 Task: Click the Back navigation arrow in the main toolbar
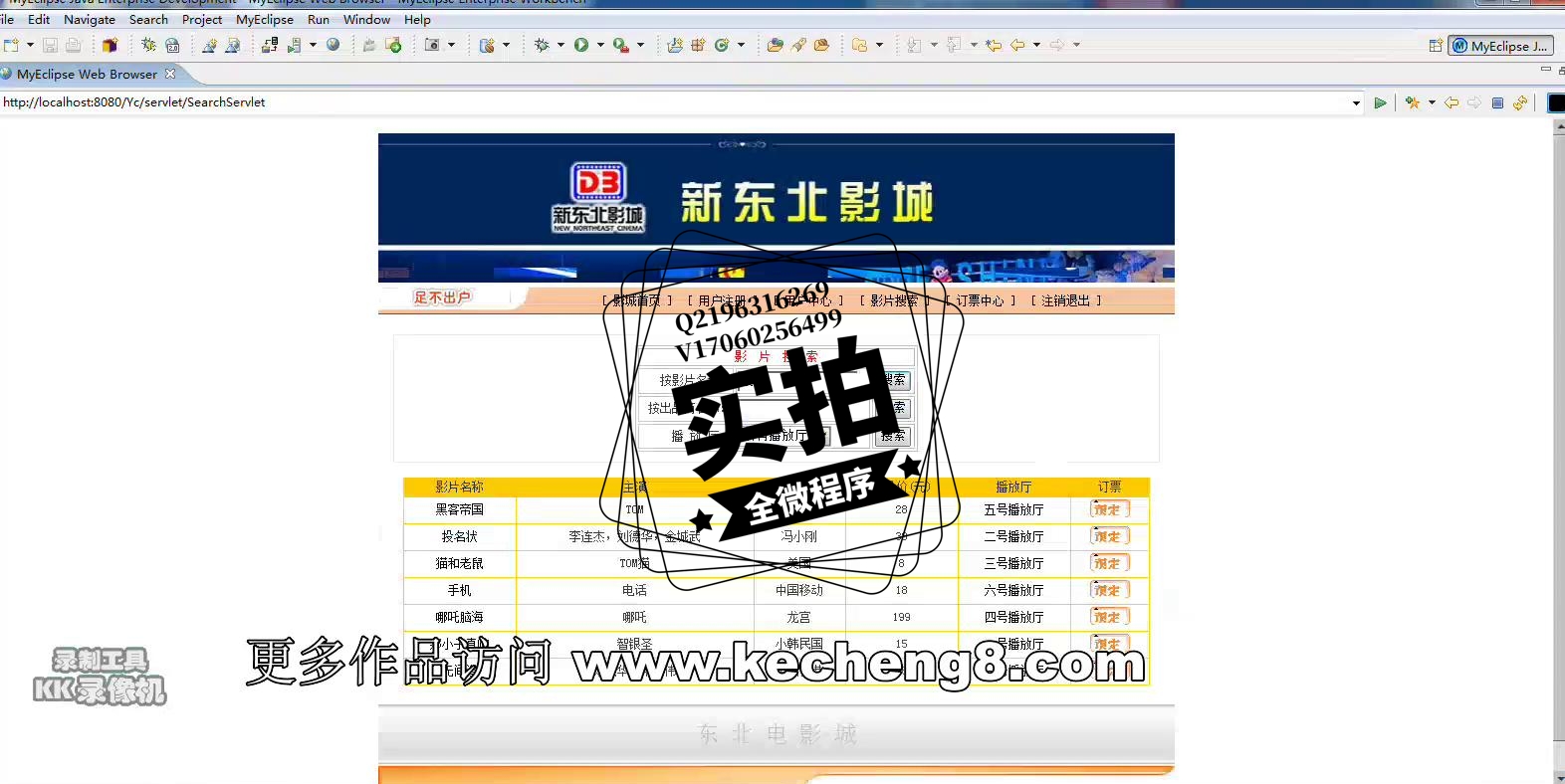pos(1017,45)
